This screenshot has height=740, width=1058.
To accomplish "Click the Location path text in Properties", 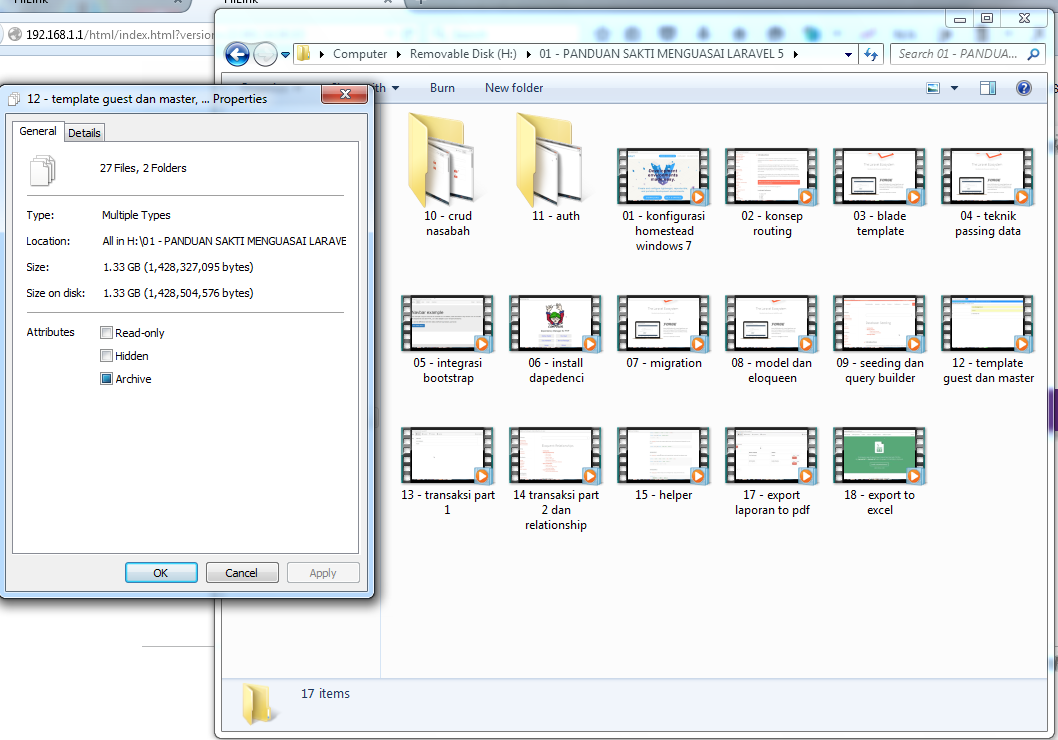I will pyautogui.click(x=224, y=241).
